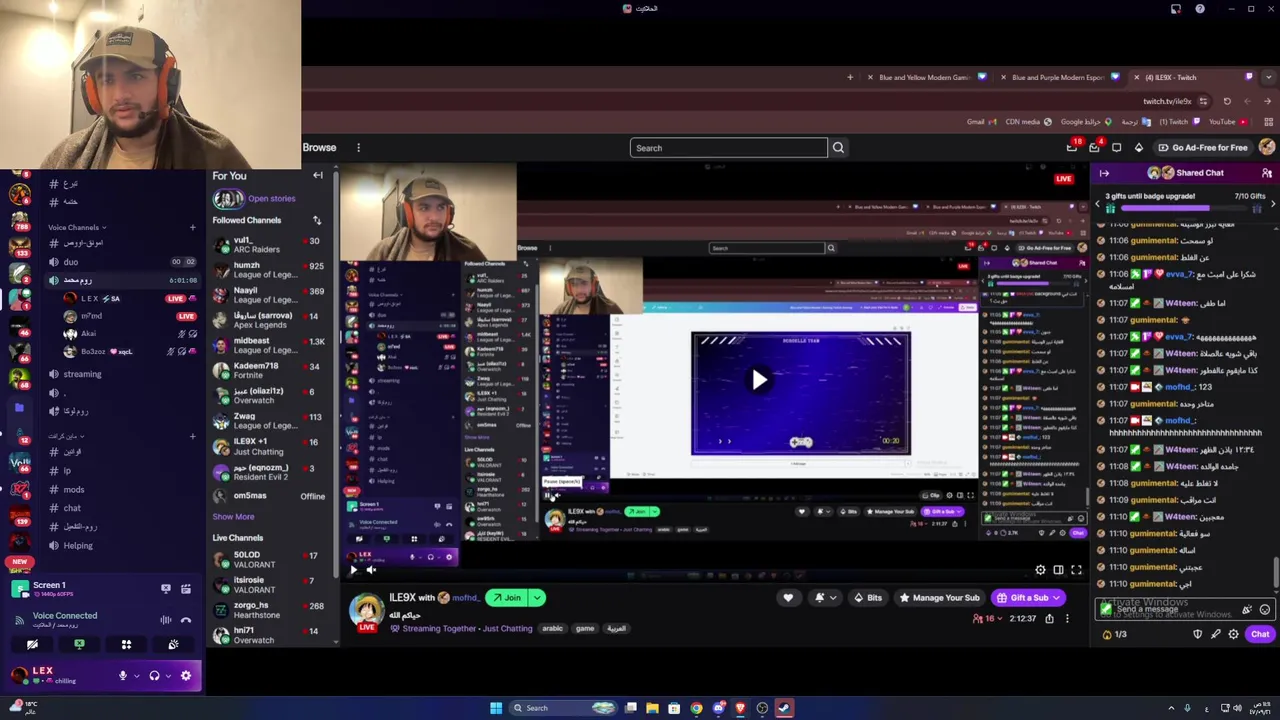Open the stream's three-dot more menu
Screen dimensions: 1280x720
pyautogui.click(x=1067, y=619)
